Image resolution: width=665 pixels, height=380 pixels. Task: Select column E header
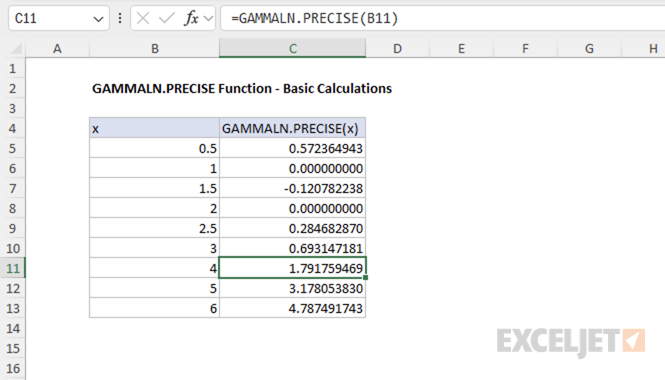click(x=461, y=48)
